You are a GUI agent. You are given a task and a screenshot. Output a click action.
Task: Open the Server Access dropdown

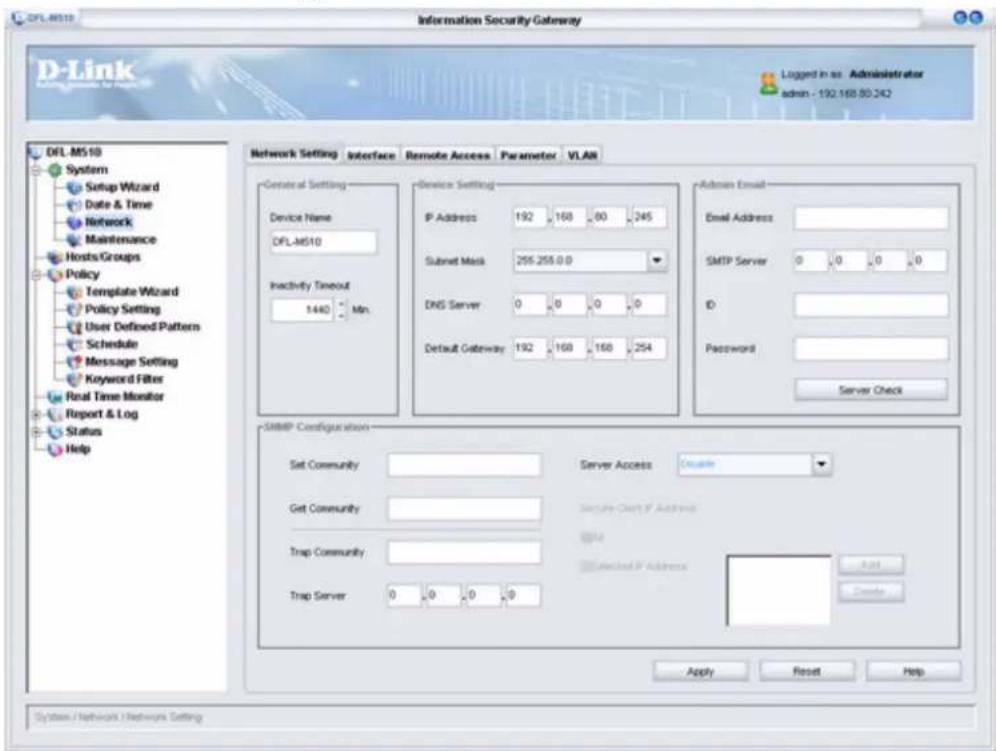pos(821,464)
